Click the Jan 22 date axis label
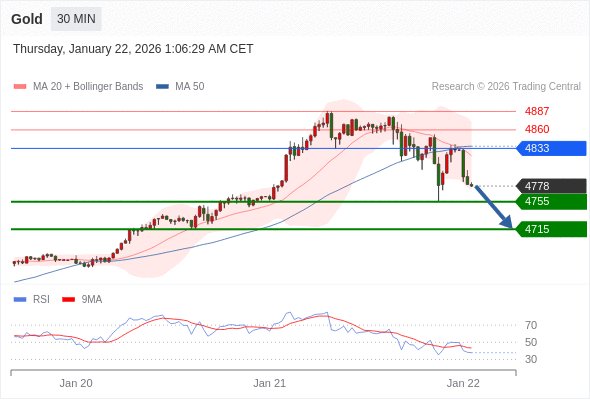Screen dimensions: 590x400 [x=463, y=383]
